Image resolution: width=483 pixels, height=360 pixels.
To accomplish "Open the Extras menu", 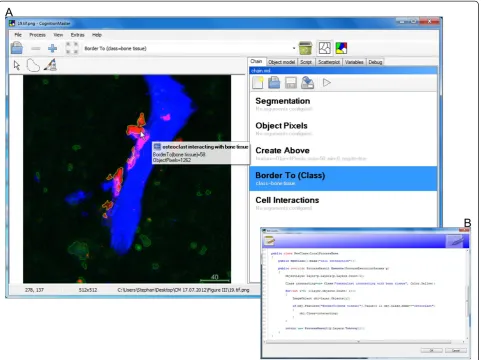I will [x=77, y=35].
